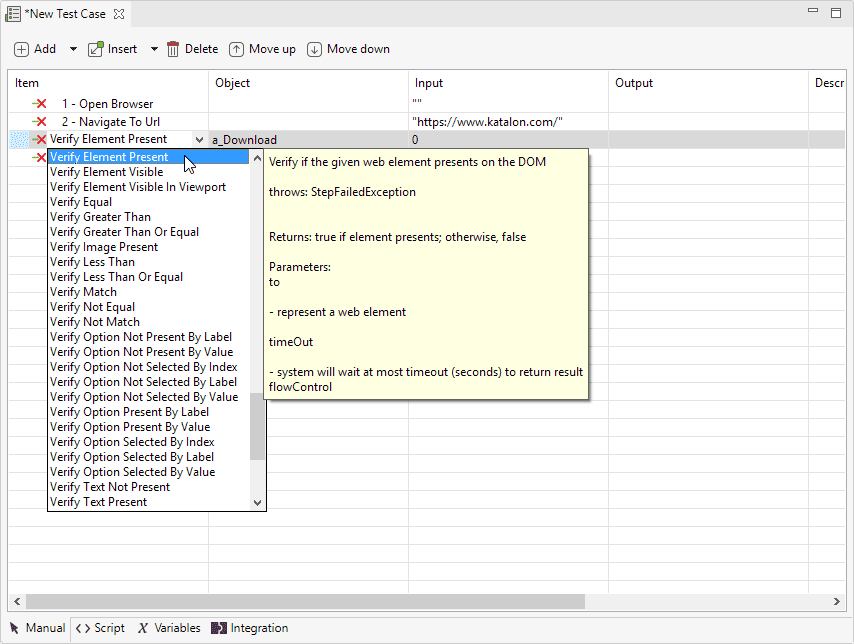This screenshot has width=854, height=644.
Task: Choose Verify Option Not Selected By Label
Action: pyautogui.click(x=149, y=382)
